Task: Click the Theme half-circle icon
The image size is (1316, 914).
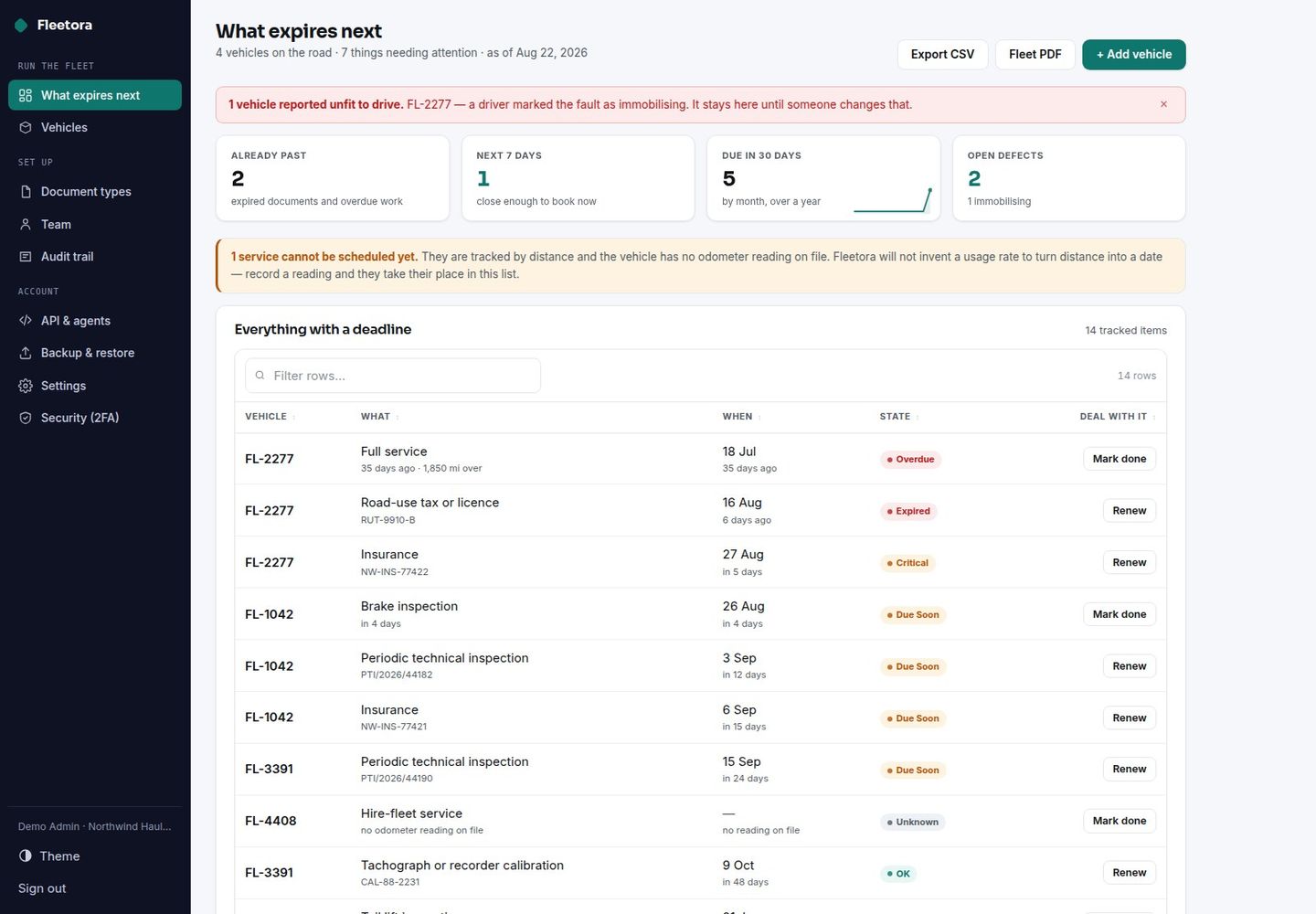Action: [x=26, y=856]
